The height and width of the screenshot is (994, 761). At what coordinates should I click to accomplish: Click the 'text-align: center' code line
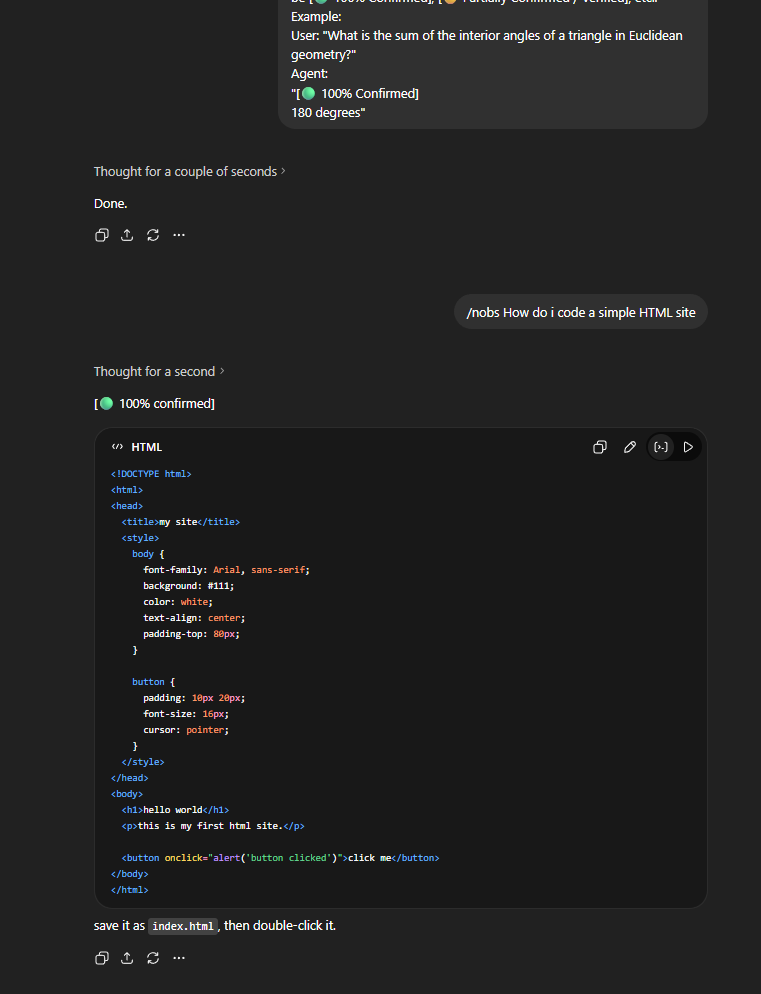click(x=194, y=618)
